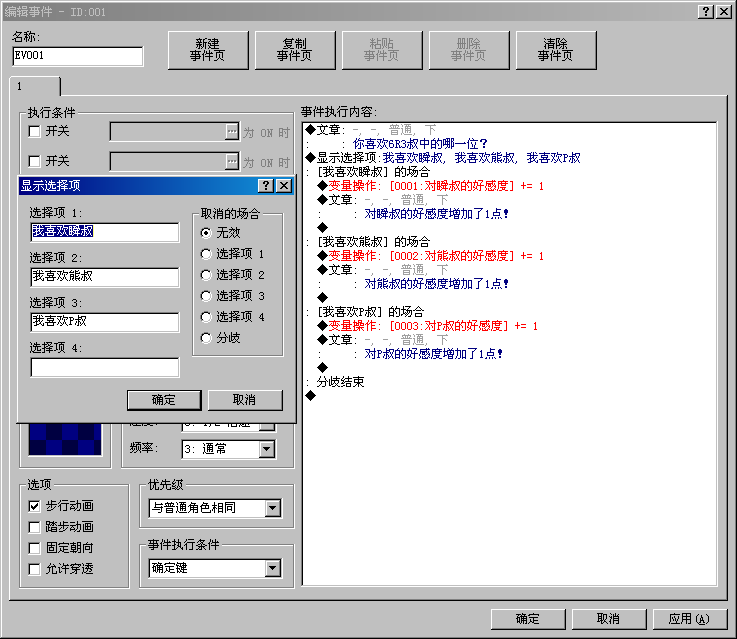This screenshot has width=737, height=639.
Task: Click the greyed 粘贴事件页 button
Action: pos(382,50)
